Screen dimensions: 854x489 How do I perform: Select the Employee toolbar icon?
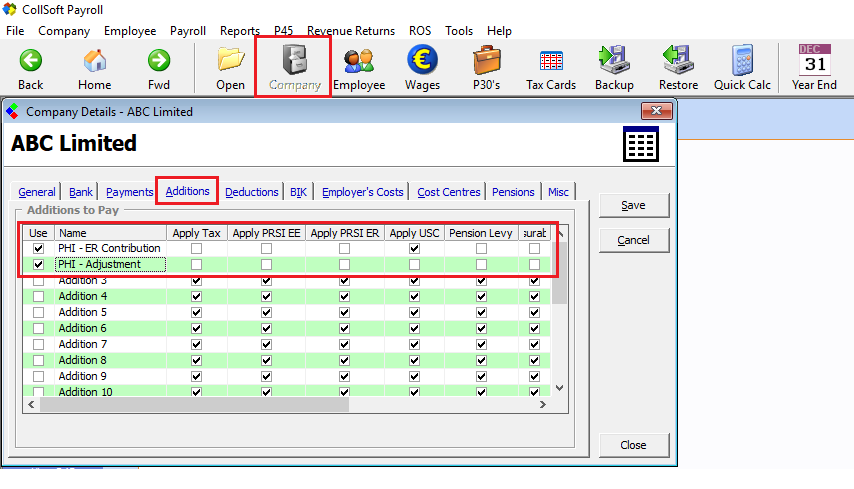(x=359, y=62)
